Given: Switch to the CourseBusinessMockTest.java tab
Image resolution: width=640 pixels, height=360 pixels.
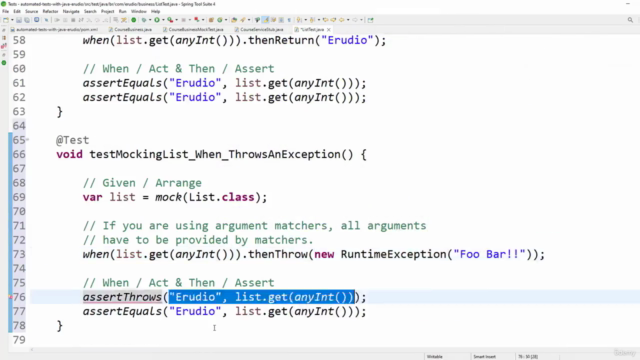Looking at the screenshot, I should click(x=193, y=29).
